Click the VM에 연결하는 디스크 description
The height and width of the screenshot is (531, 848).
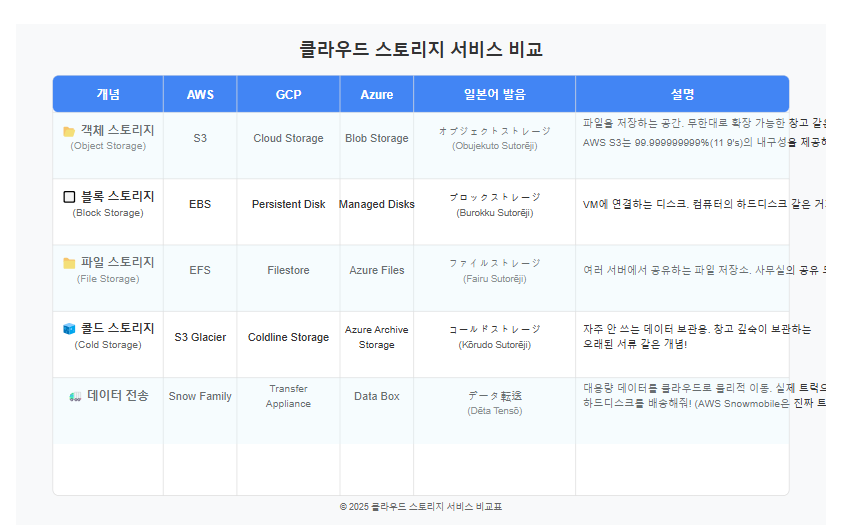(704, 204)
